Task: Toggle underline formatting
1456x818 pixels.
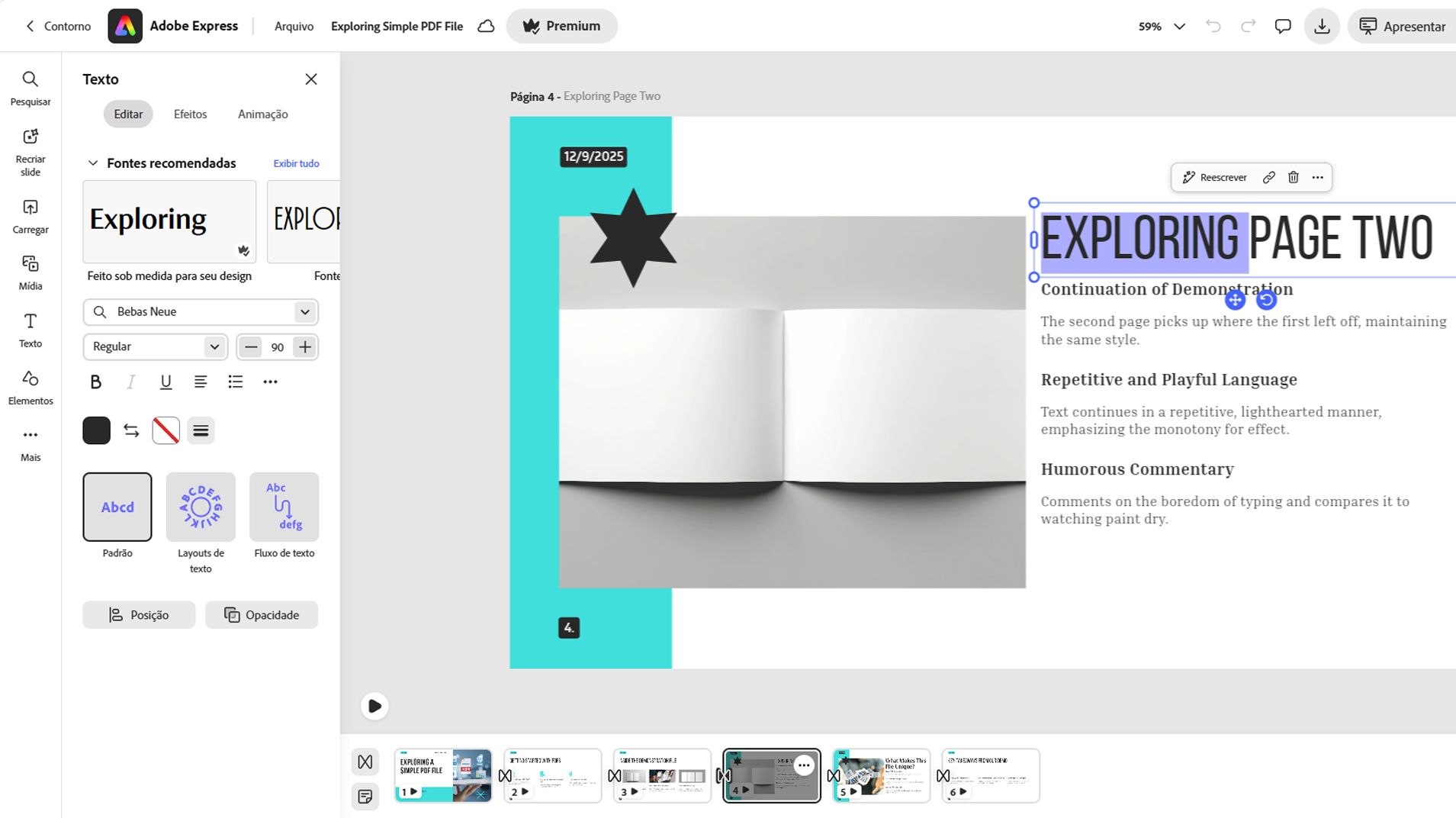Action: coord(166,382)
